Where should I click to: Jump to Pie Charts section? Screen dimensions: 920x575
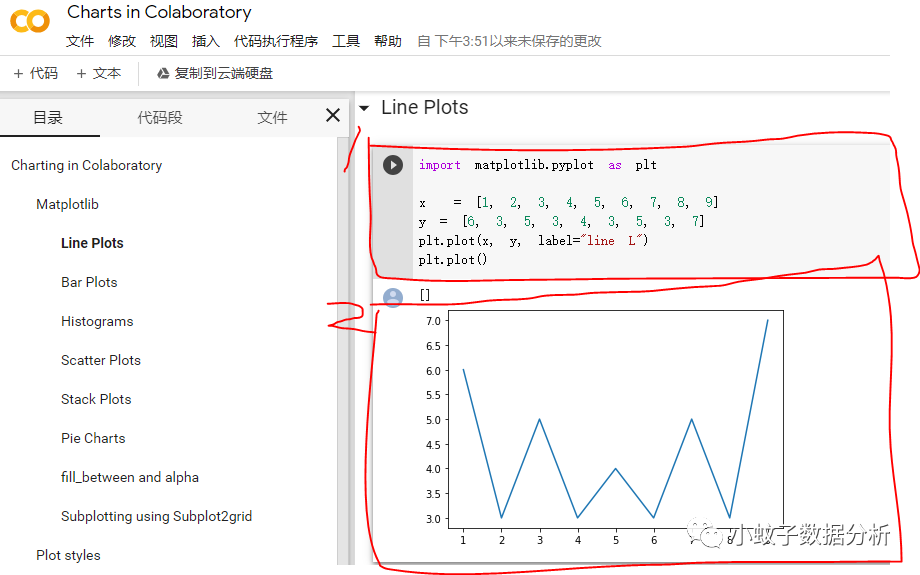point(93,438)
